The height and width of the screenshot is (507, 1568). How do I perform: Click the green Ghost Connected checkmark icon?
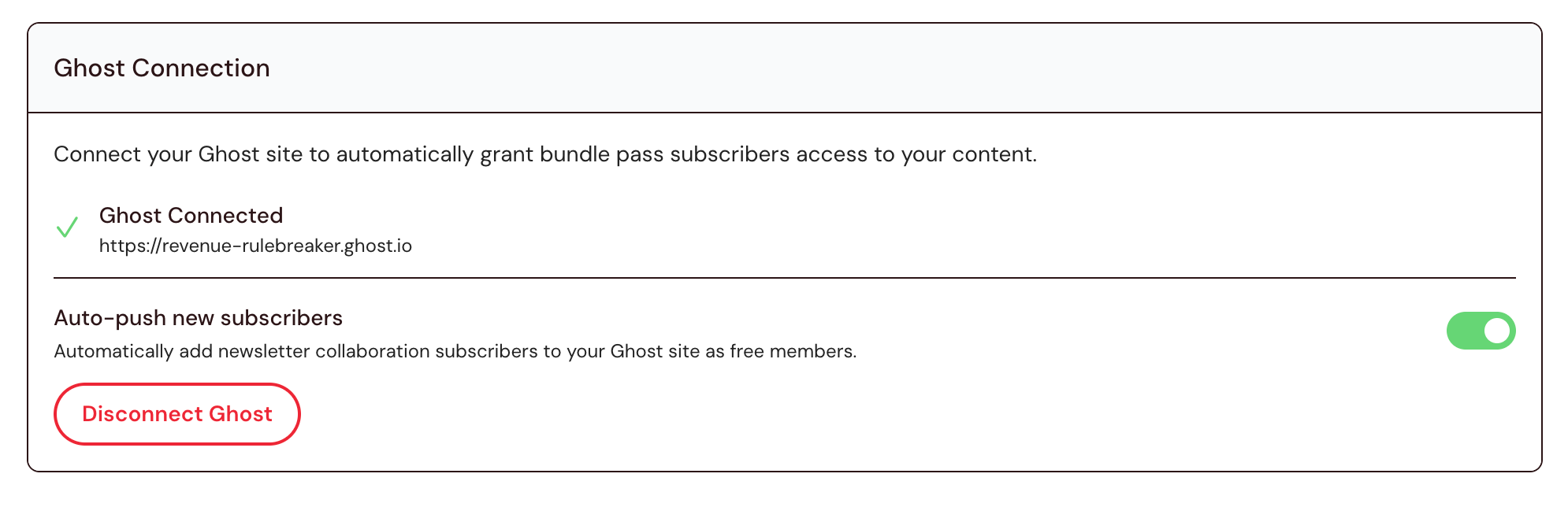68,228
